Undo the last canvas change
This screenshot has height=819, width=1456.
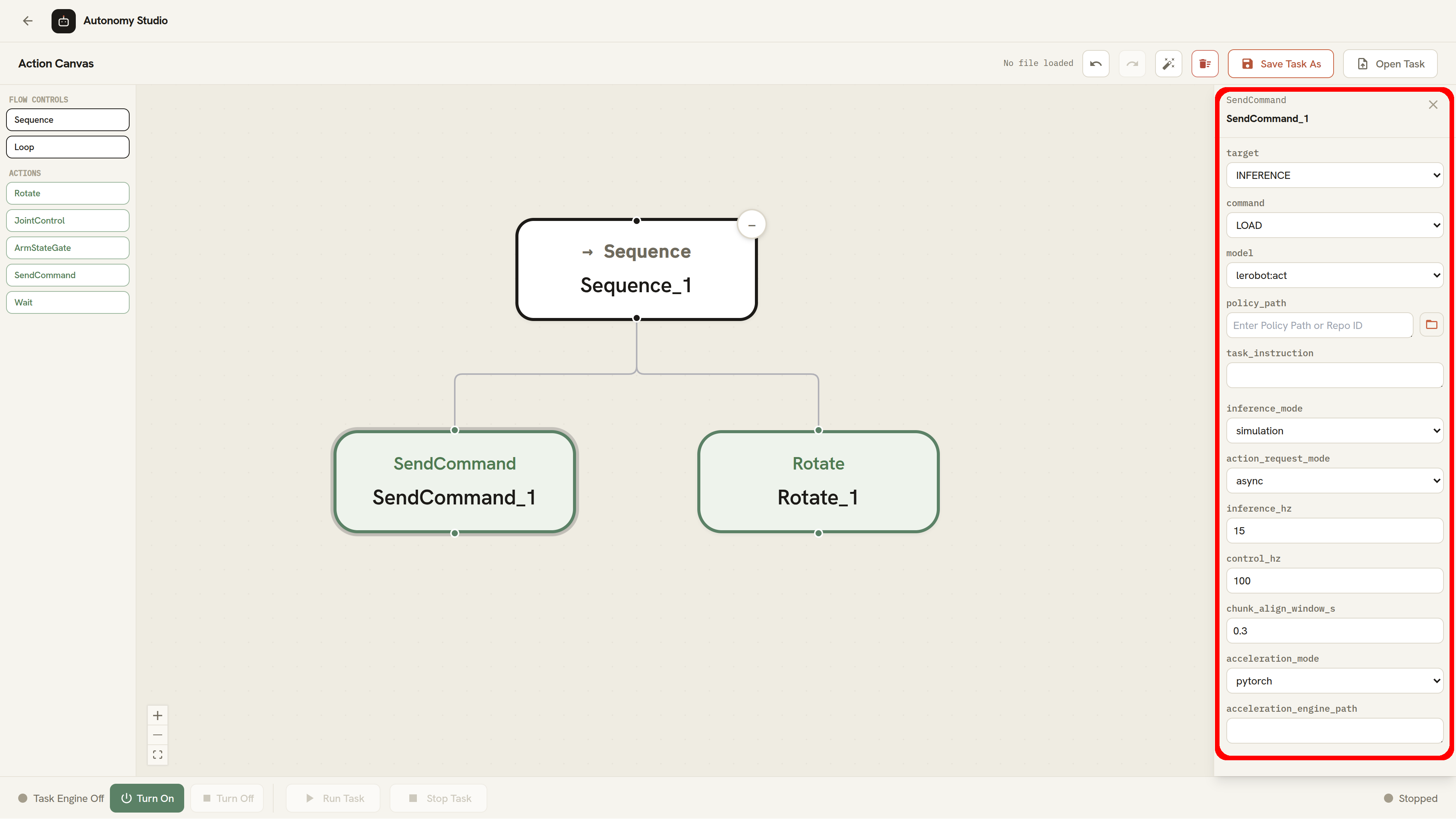tap(1095, 63)
